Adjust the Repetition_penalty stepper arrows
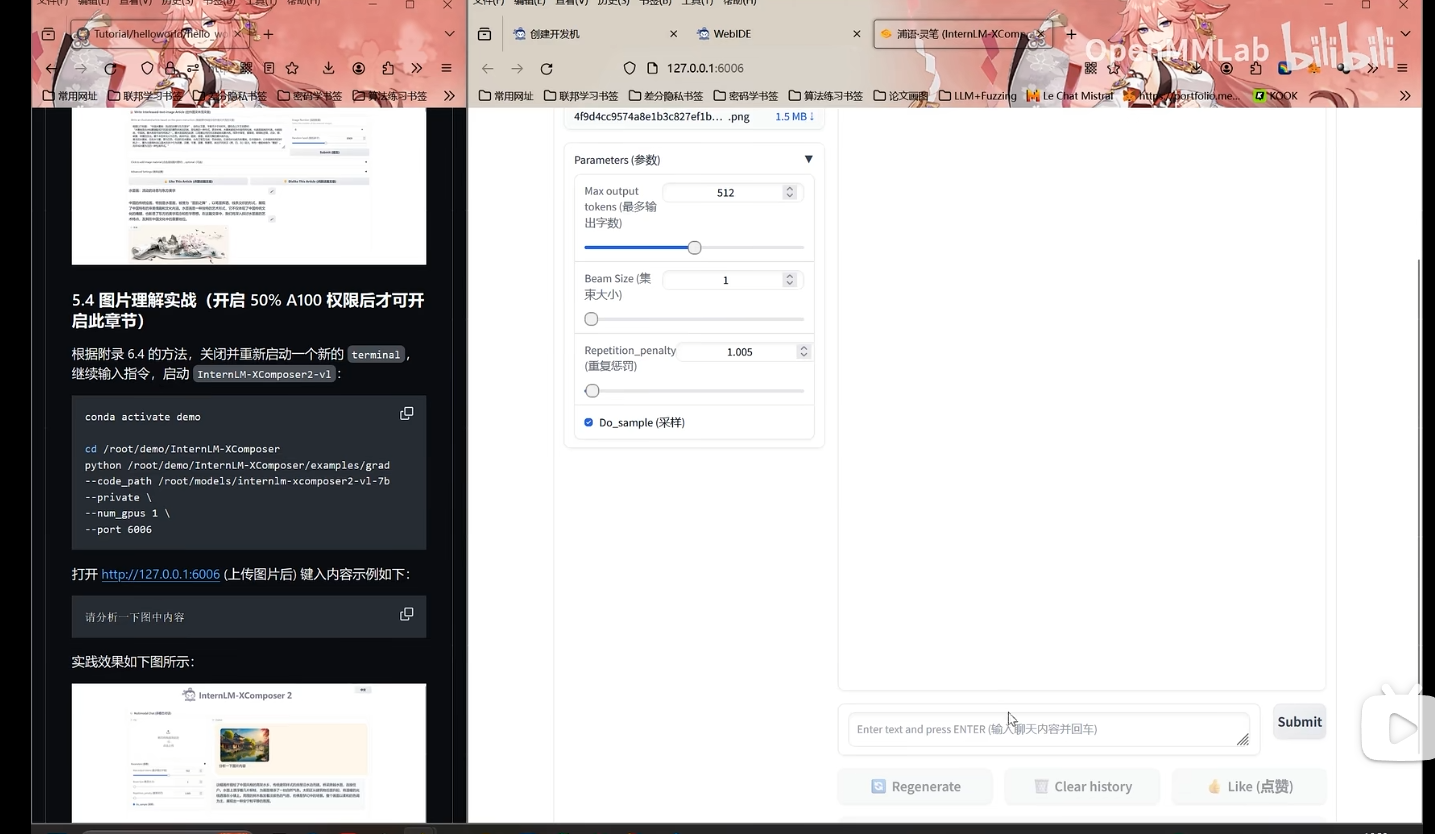This screenshot has height=834, width=1435. pyautogui.click(x=803, y=351)
